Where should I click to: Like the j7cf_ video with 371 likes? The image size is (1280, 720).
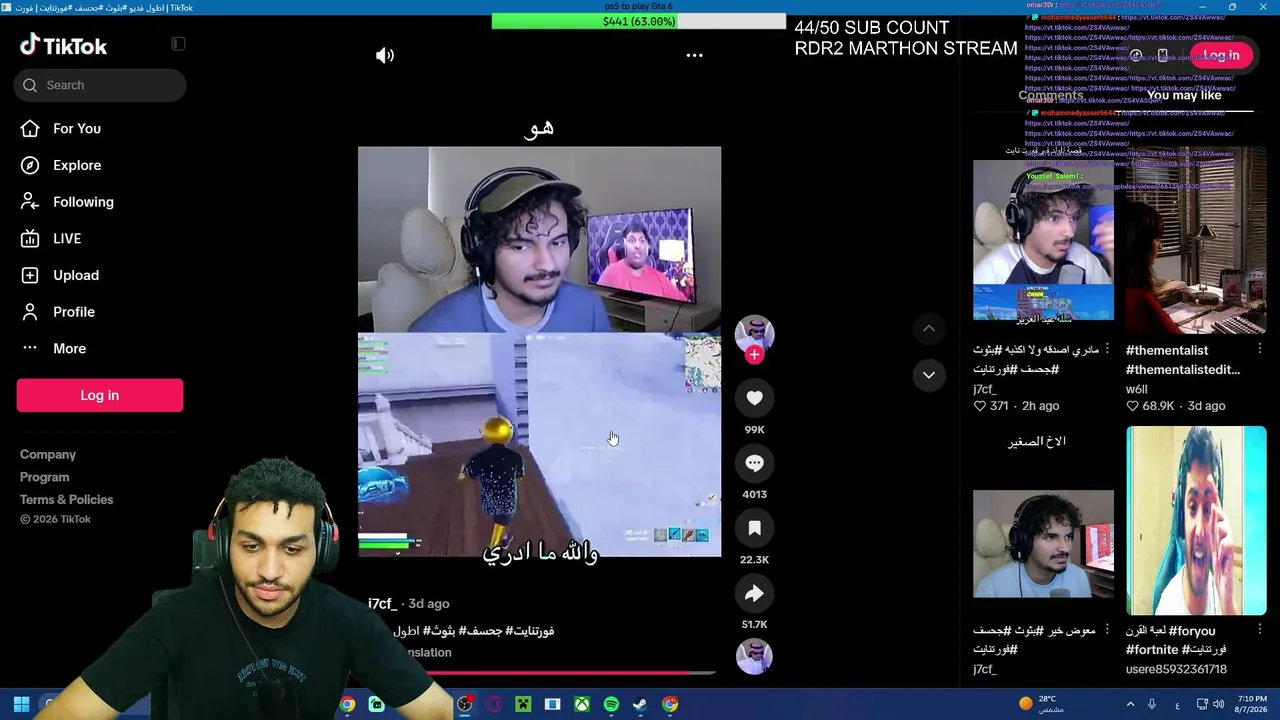point(980,407)
